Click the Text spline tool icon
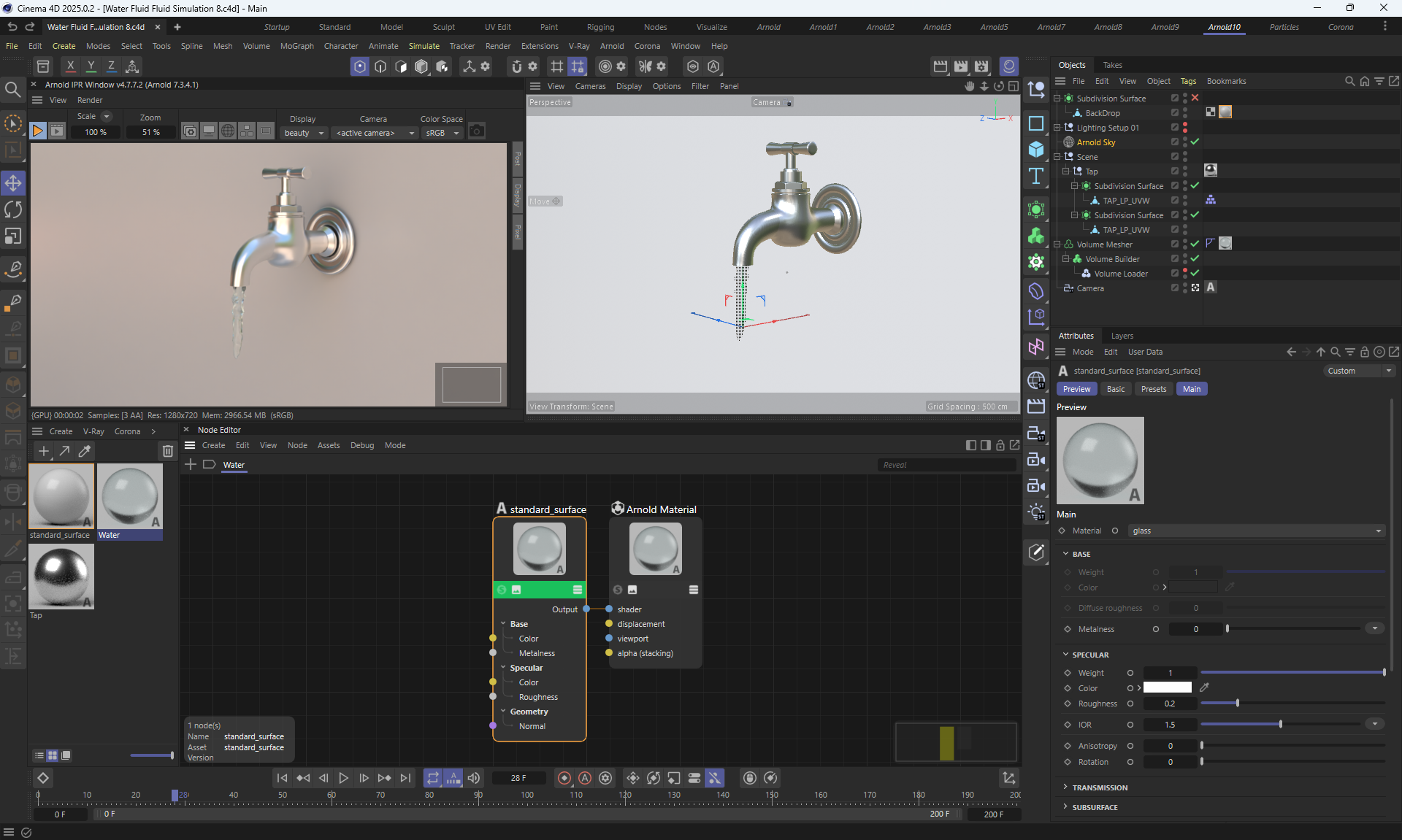 click(x=1035, y=176)
